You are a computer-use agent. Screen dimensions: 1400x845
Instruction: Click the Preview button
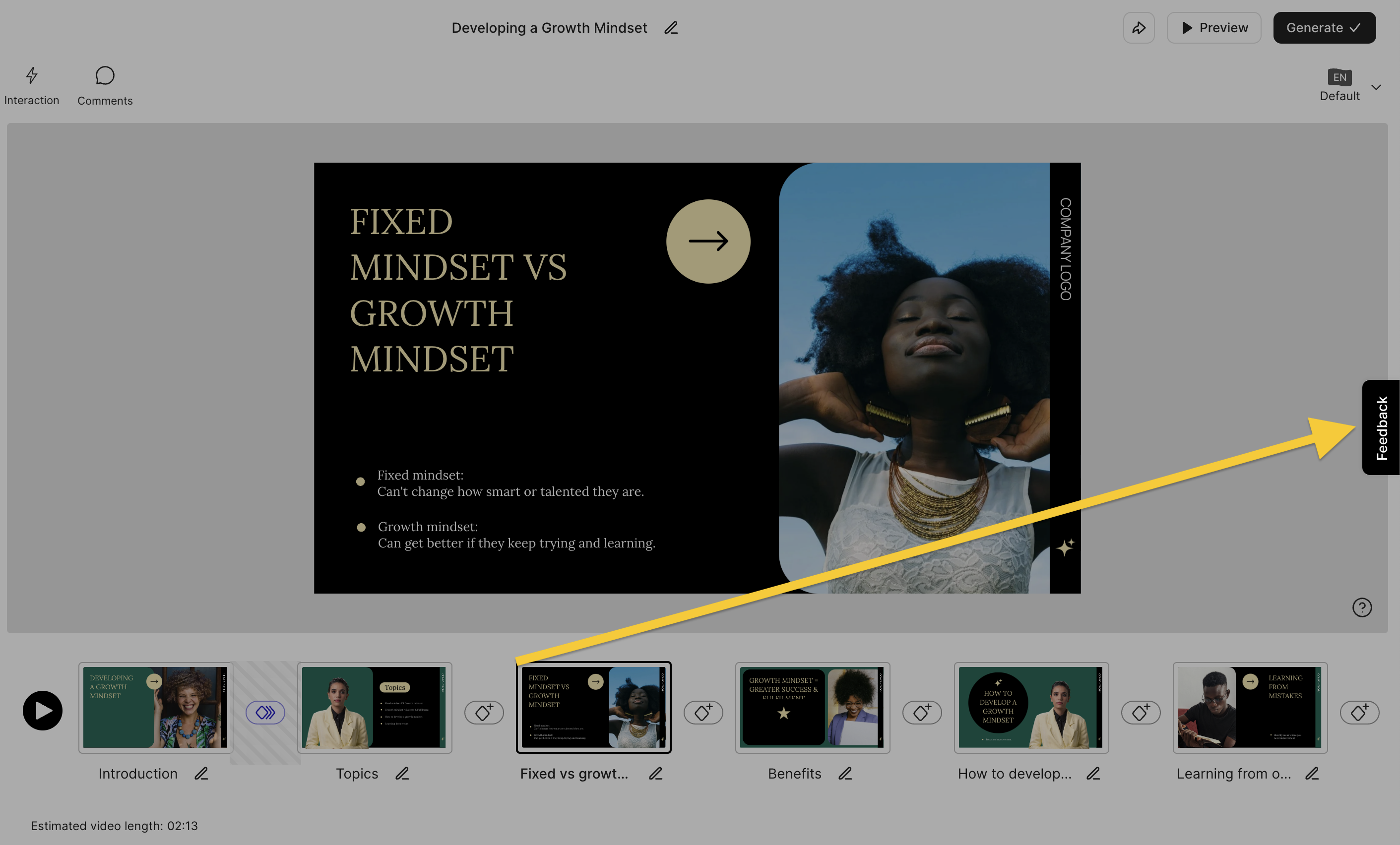[x=1214, y=28]
